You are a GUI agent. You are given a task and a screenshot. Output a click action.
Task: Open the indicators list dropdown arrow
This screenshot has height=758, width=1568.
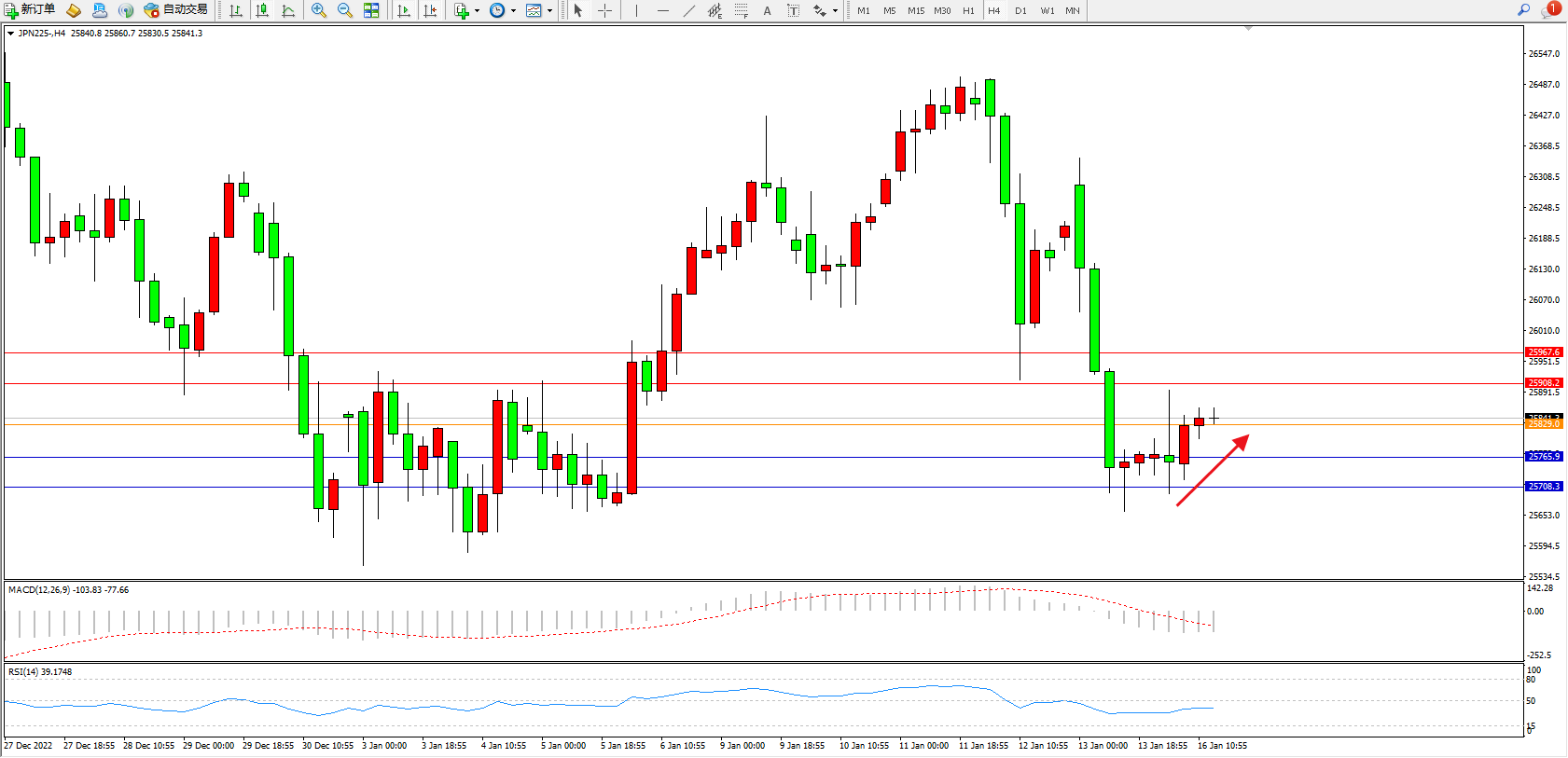477,11
